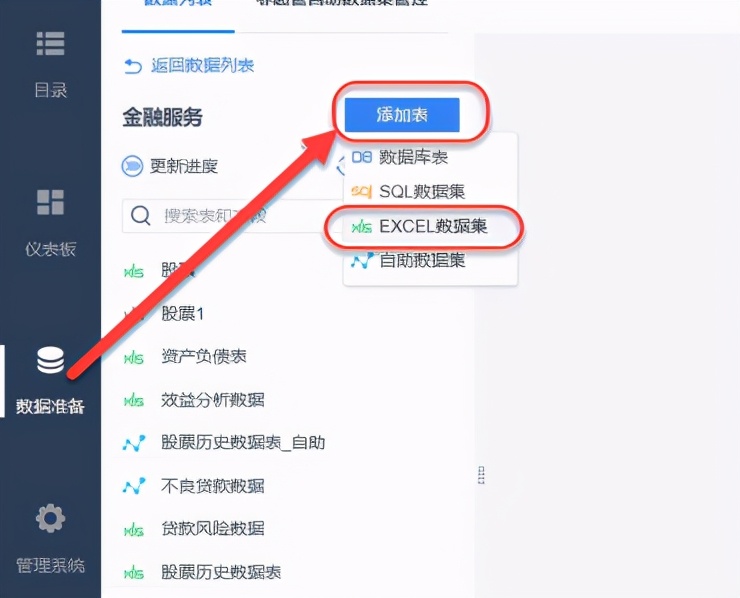Select the 数据准备 database icon

[x=50, y=360]
